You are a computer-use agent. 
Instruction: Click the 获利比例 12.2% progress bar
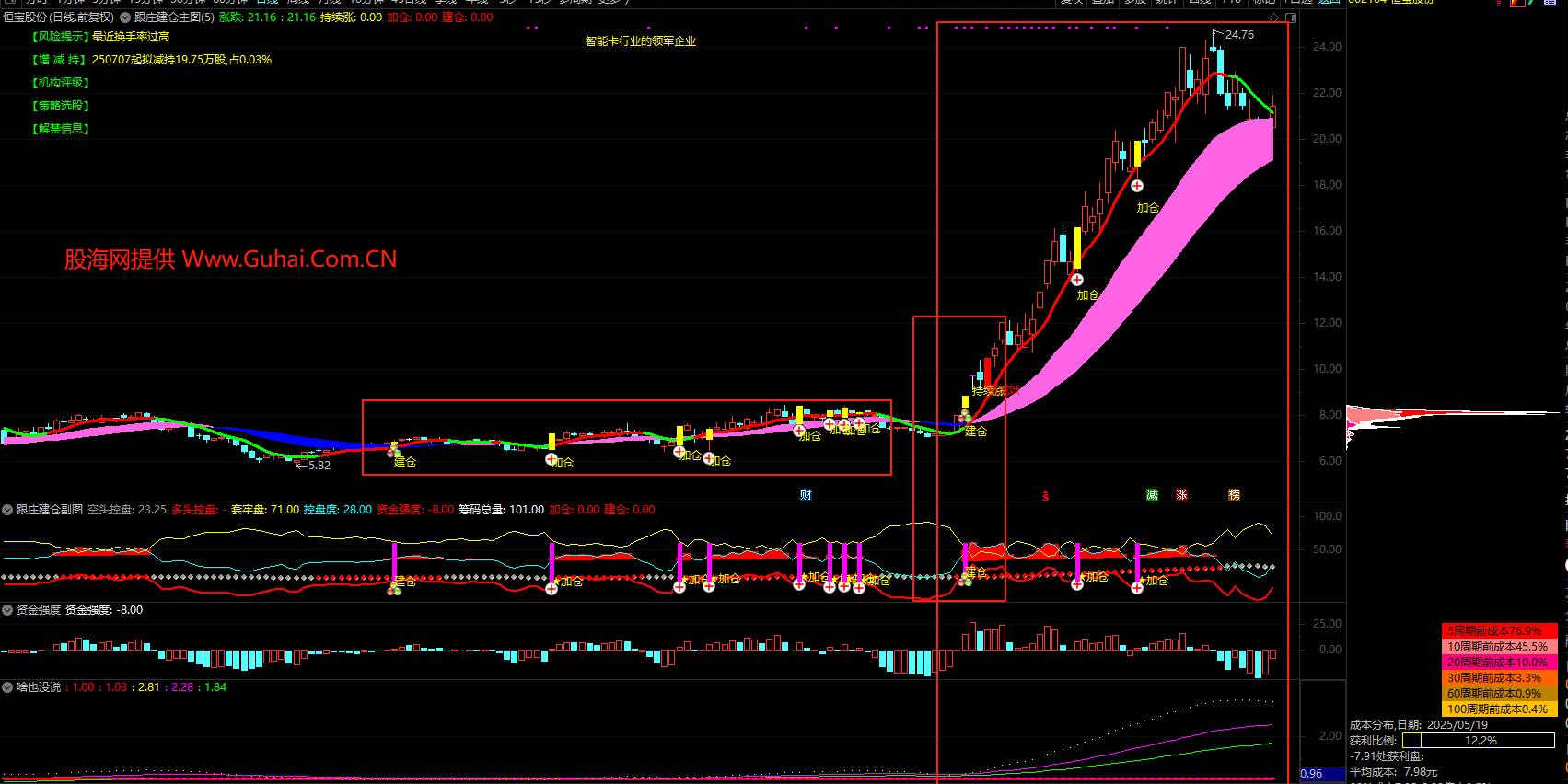pyautogui.click(x=1479, y=741)
